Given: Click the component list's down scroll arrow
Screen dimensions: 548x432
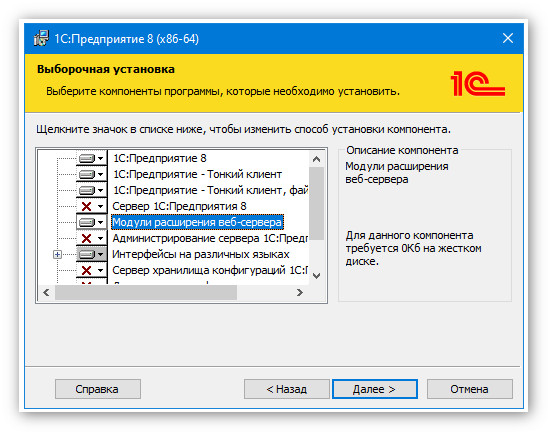Looking at the screenshot, I should [317, 276].
